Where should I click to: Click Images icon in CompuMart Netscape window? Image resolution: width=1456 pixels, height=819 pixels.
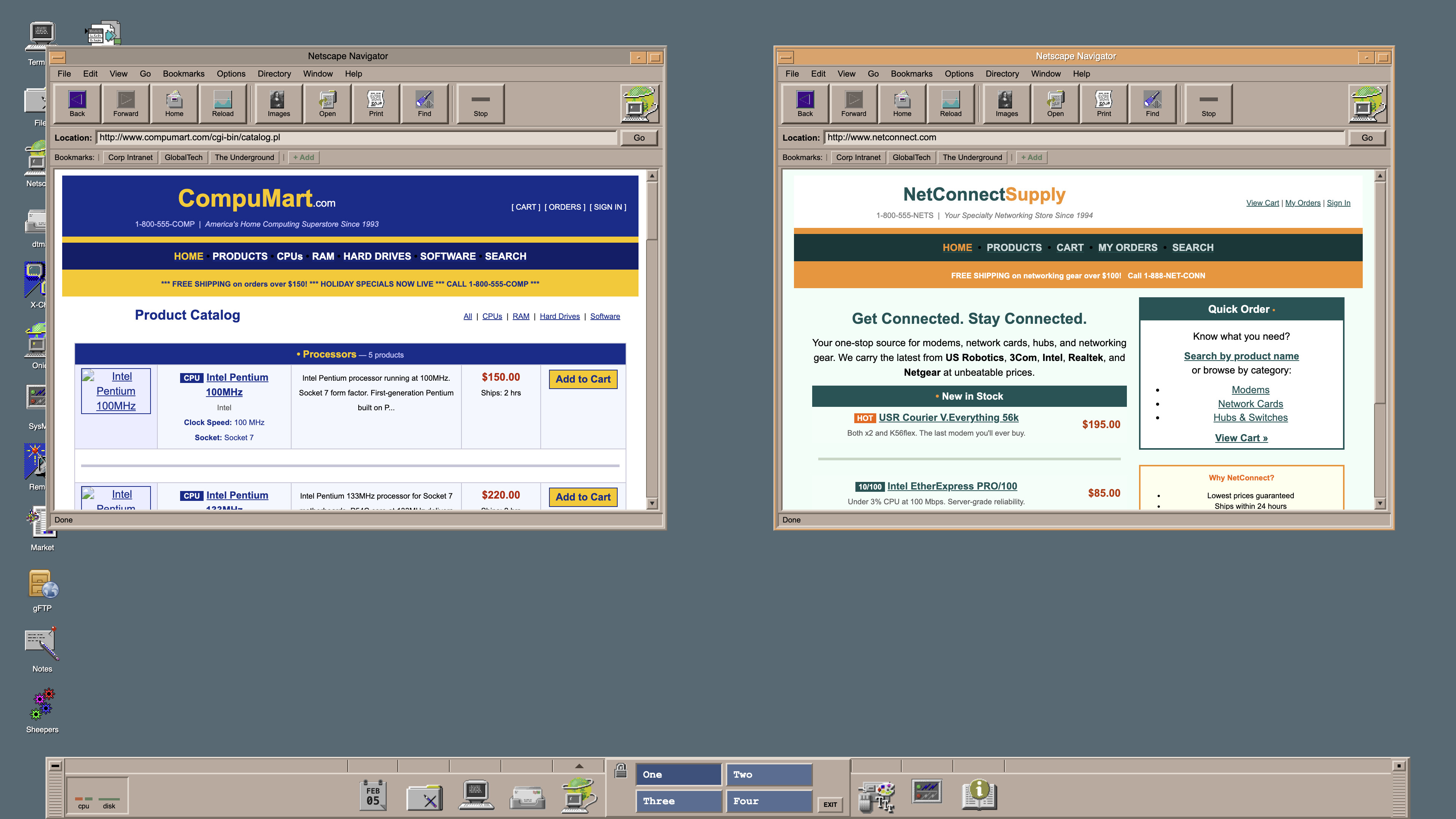(x=279, y=104)
